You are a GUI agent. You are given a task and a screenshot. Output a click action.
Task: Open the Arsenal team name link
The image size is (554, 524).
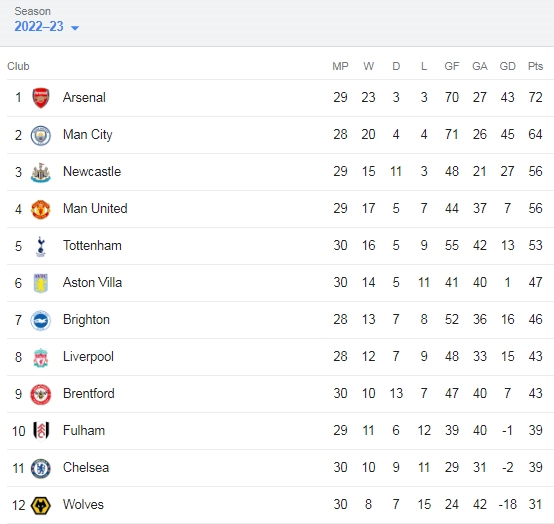(84, 97)
